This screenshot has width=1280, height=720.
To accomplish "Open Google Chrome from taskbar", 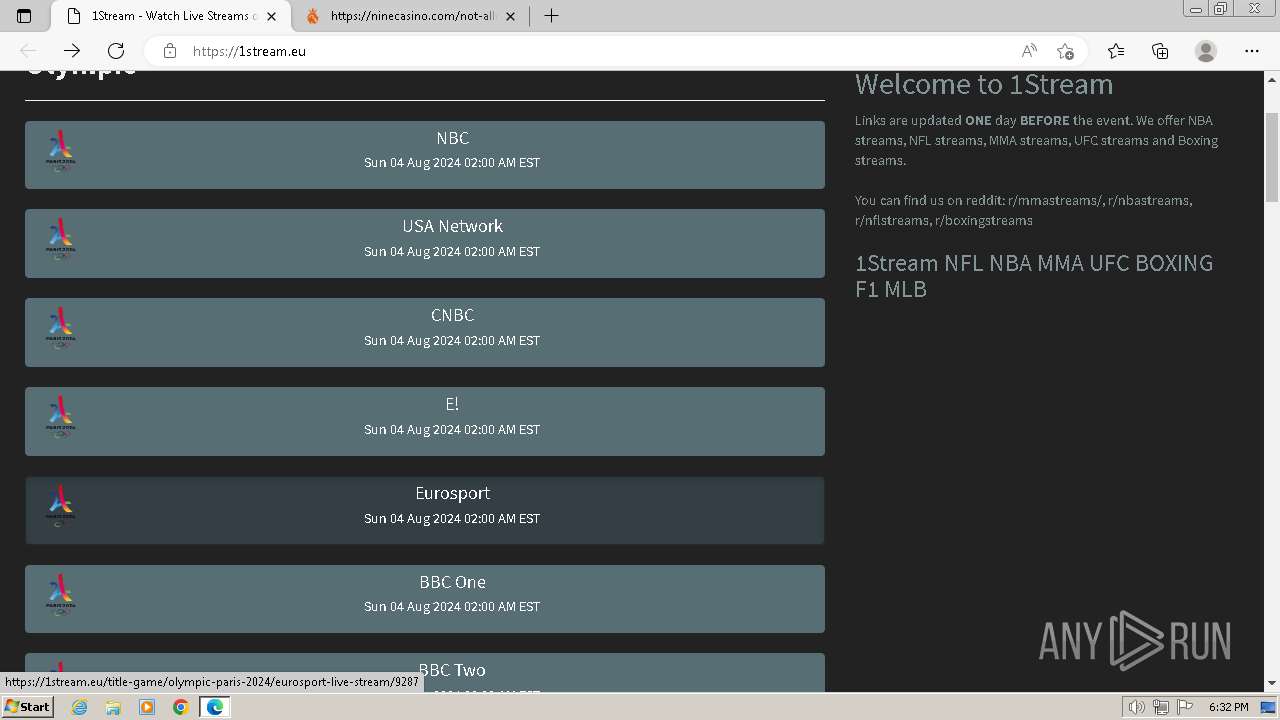I will coord(180,707).
